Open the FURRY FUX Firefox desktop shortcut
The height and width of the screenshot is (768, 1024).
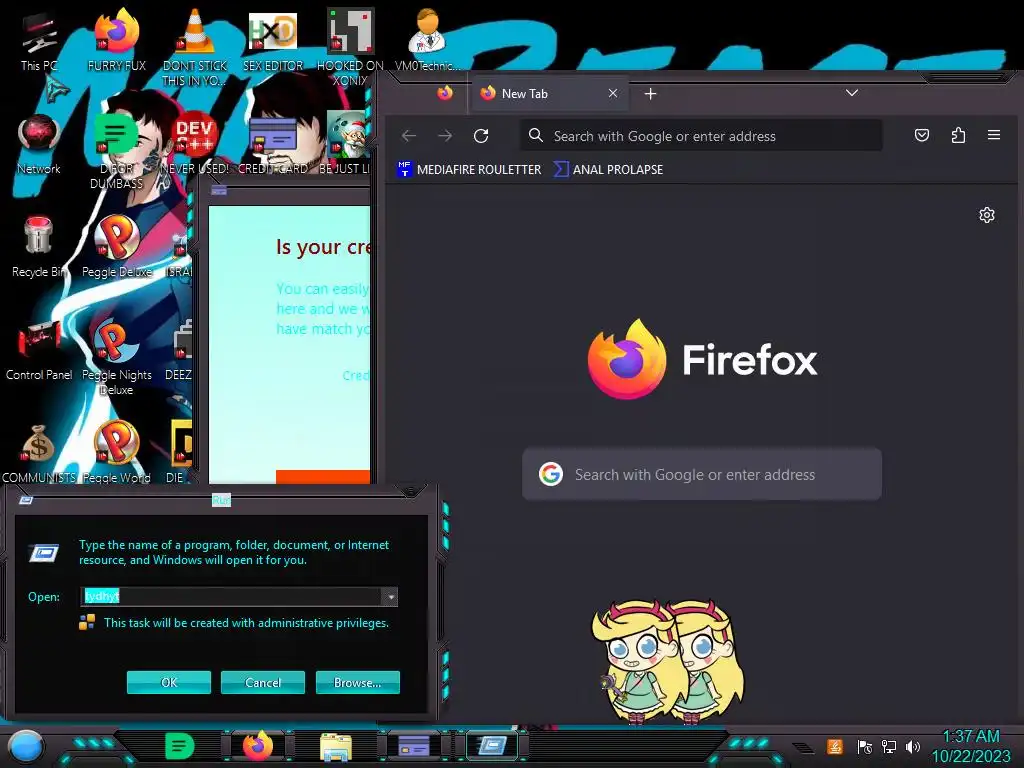[x=117, y=40]
